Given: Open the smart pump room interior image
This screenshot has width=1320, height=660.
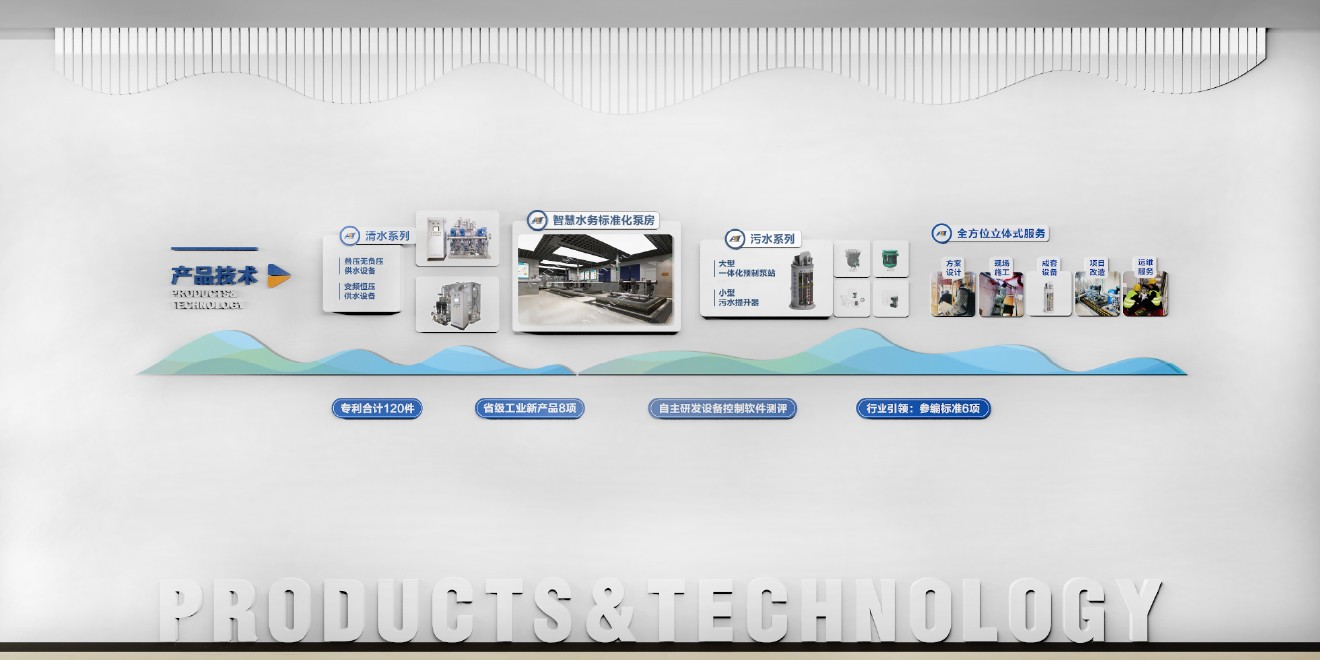Looking at the screenshot, I should pyautogui.click(x=595, y=280).
